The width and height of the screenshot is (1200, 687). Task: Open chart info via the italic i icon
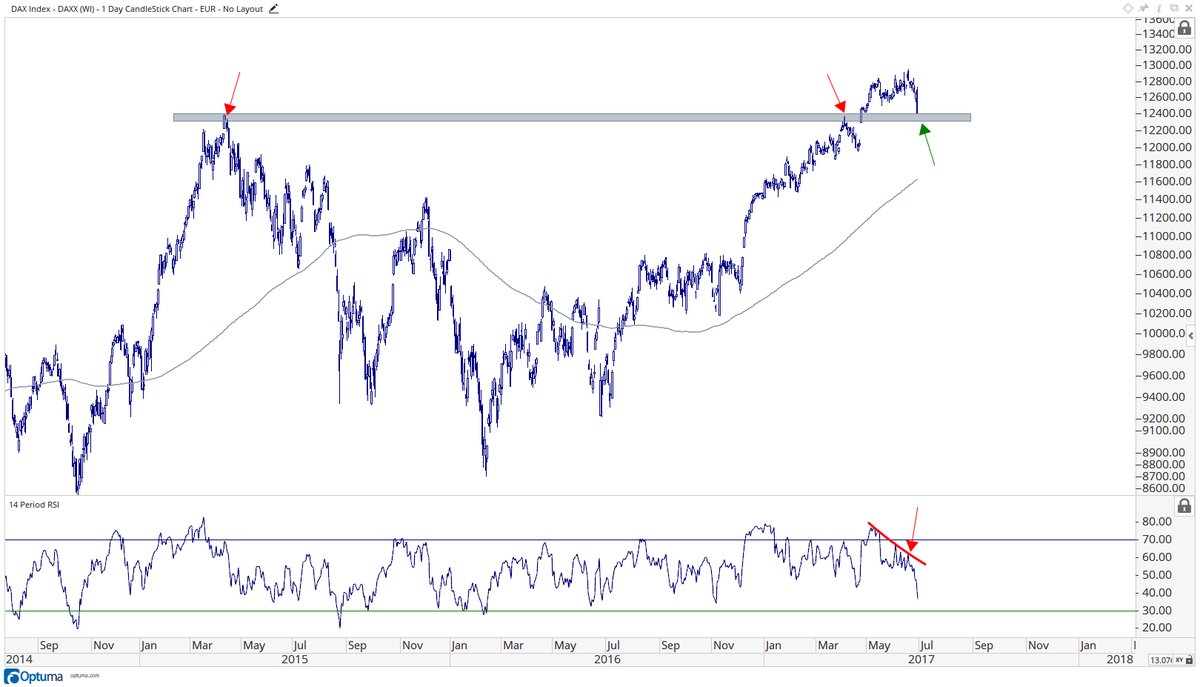[1159, 8]
